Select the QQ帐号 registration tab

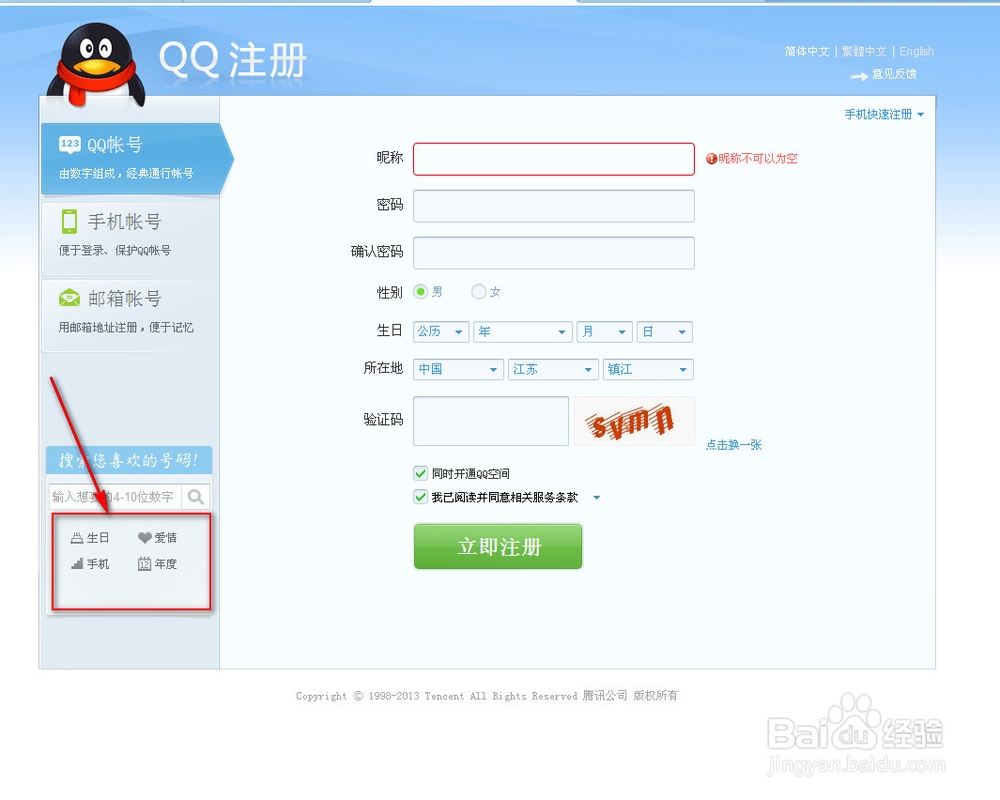coord(136,159)
